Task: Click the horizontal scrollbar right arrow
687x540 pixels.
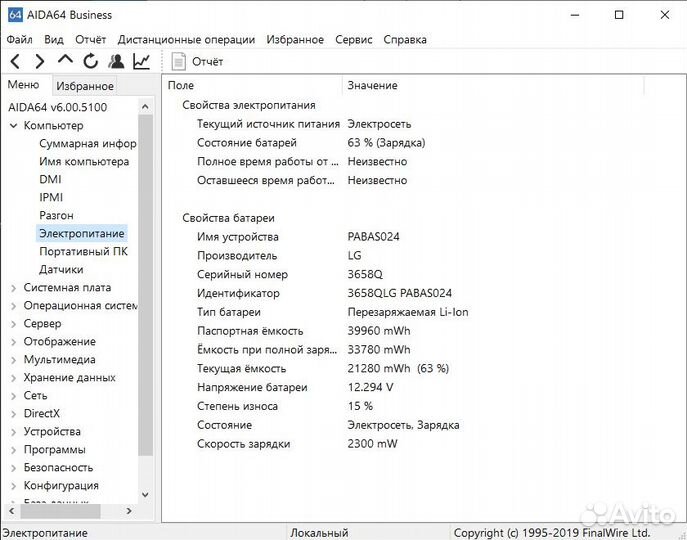Action: [x=129, y=511]
